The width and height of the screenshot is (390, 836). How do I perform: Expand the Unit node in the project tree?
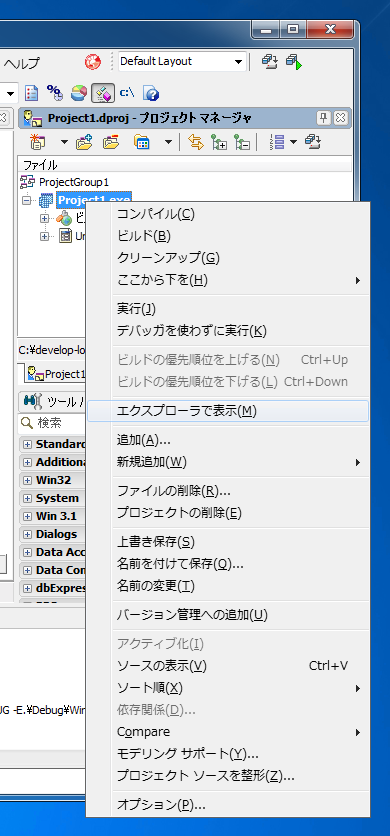coord(45,236)
